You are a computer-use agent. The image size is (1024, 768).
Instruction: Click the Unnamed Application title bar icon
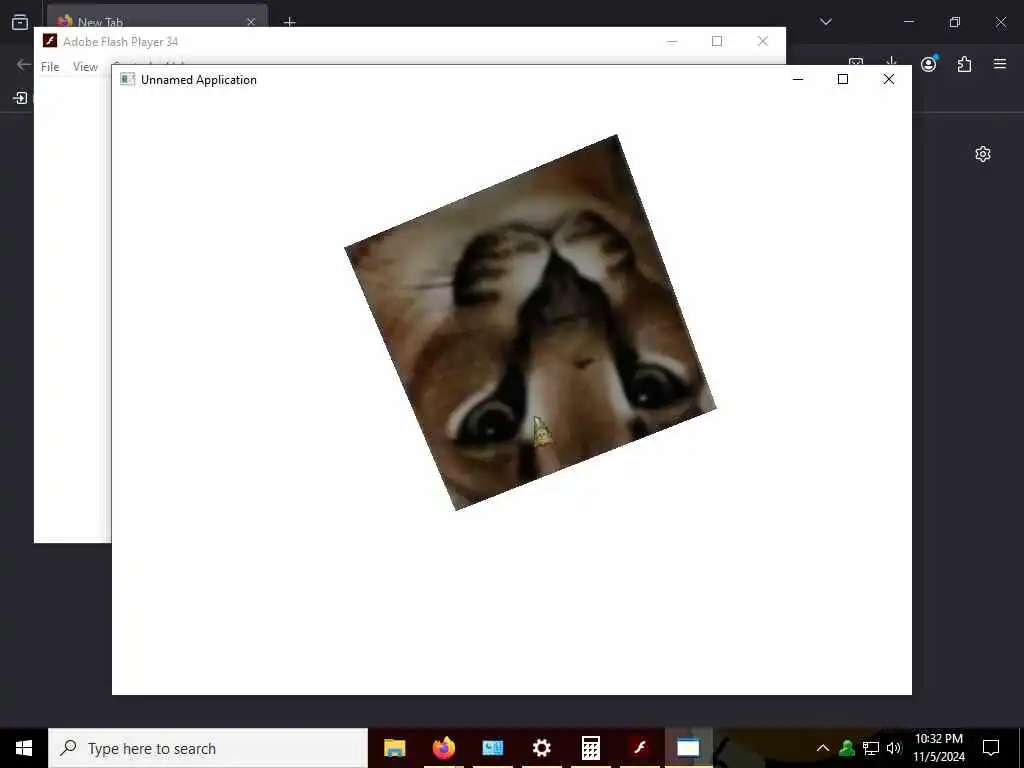point(127,80)
